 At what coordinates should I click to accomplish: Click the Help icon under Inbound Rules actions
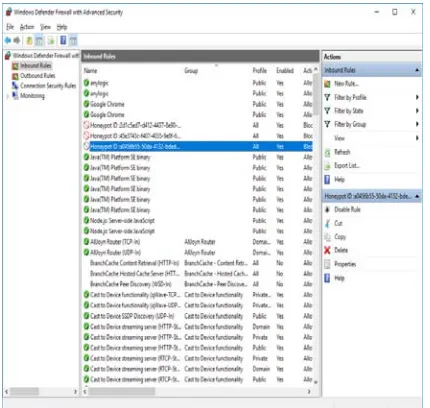327,180
